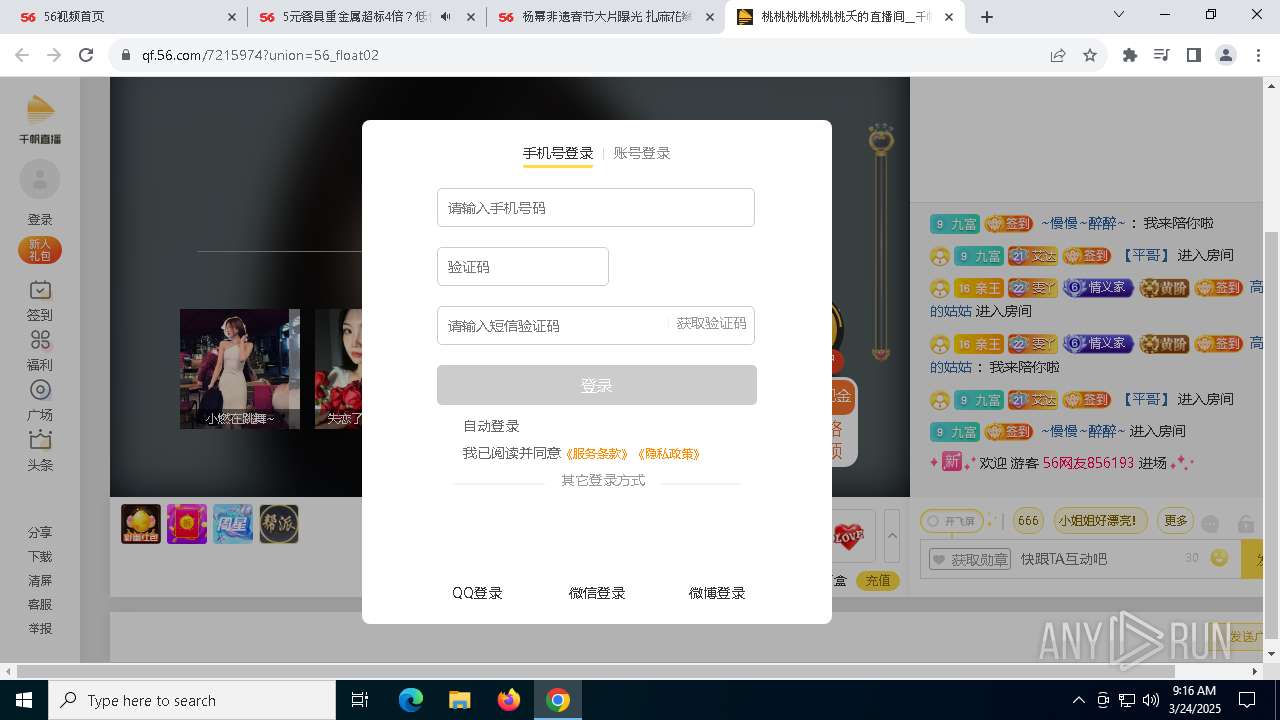Open the 小悠在跳舞~ stream thumbnail
The image size is (1280, 720).
click(240, 369)
